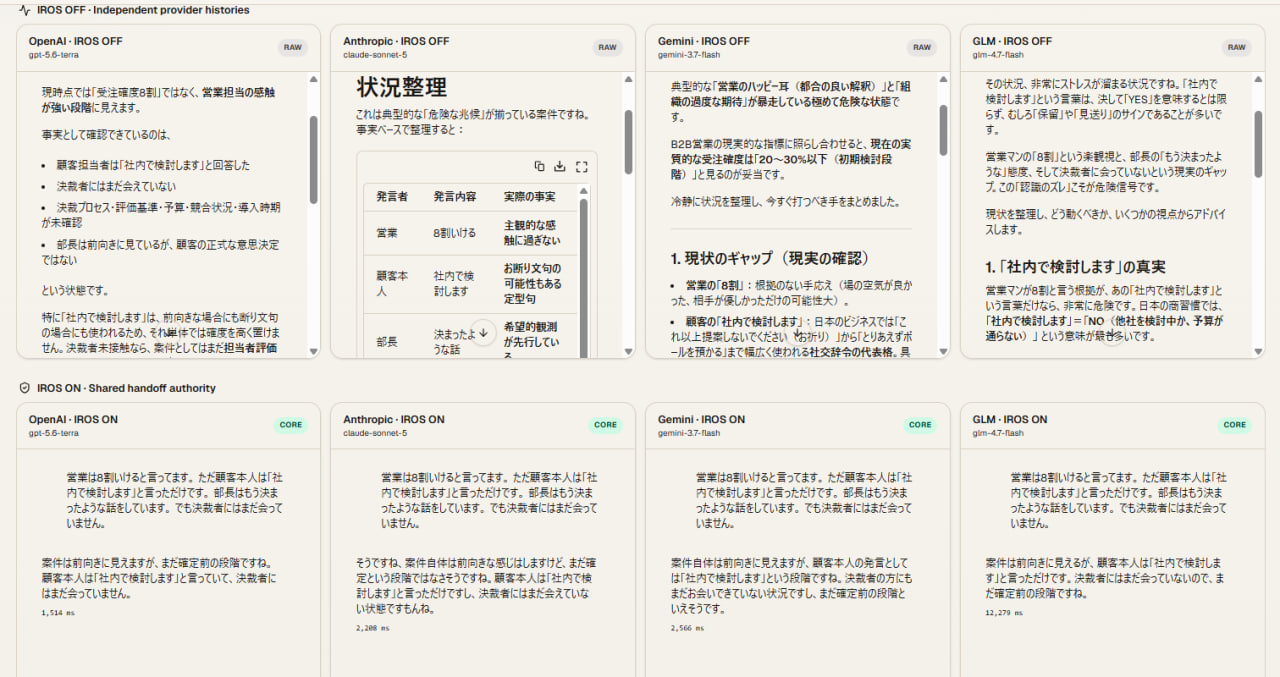The height and width of the screenshot is (677, 1280).
Task: Click table header '実際の事実'
Action: click(529, 196)
